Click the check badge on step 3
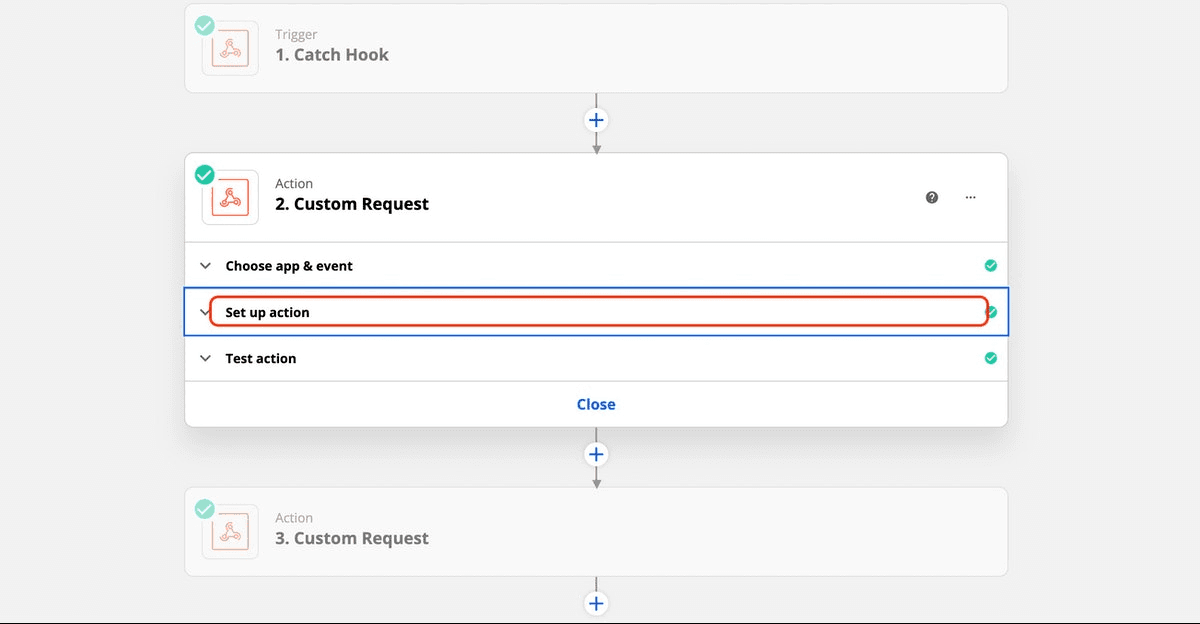Image resolution: width=1200 pixels, height=624 pixels. coord(204,509)
